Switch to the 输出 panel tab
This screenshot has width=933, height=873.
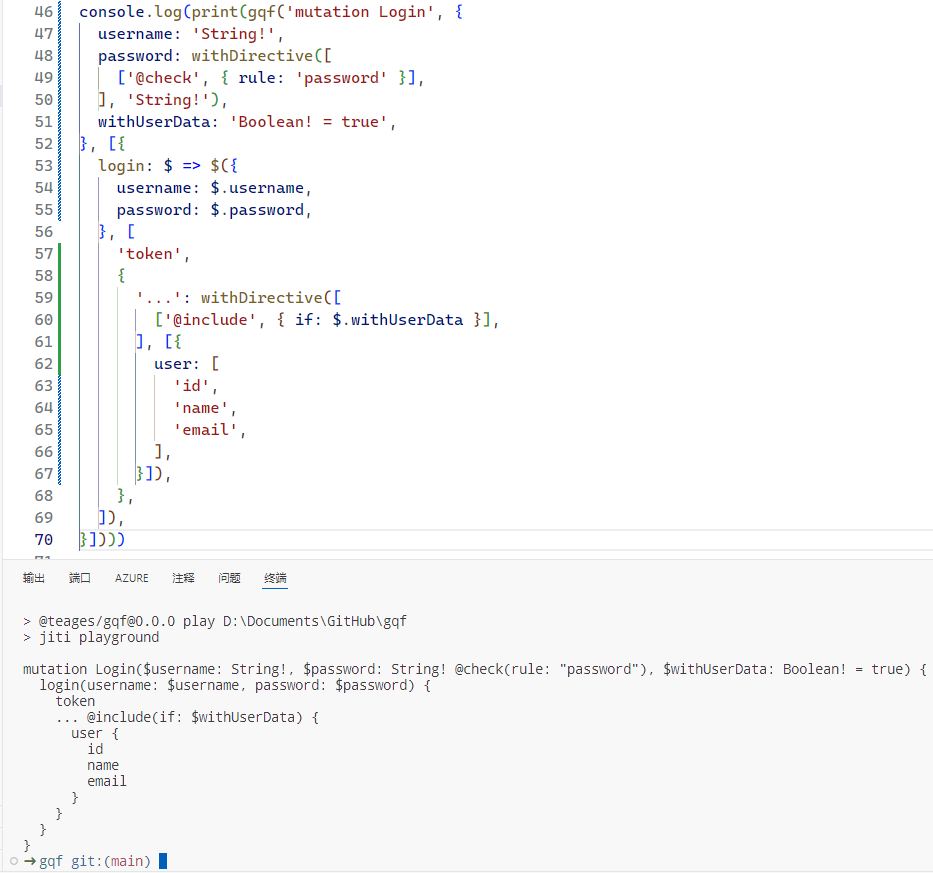[x=33, y=577]
